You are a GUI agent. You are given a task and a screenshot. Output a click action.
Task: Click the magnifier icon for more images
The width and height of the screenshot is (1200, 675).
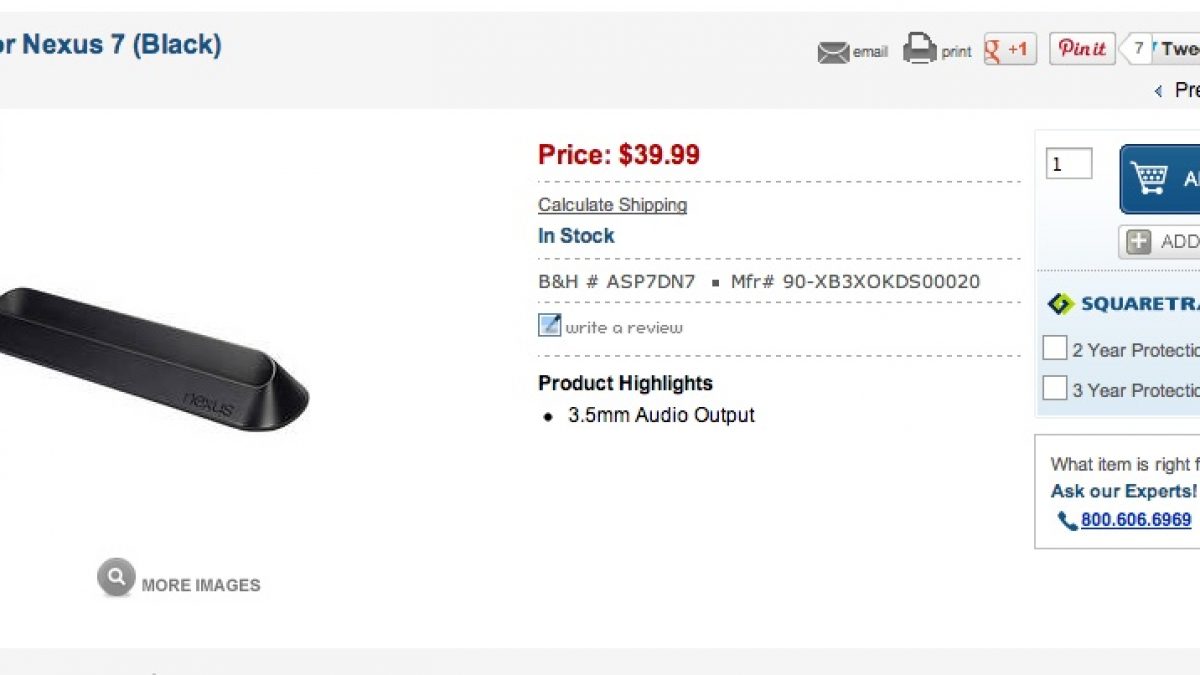pyautogui.click(x=116, y=577)
